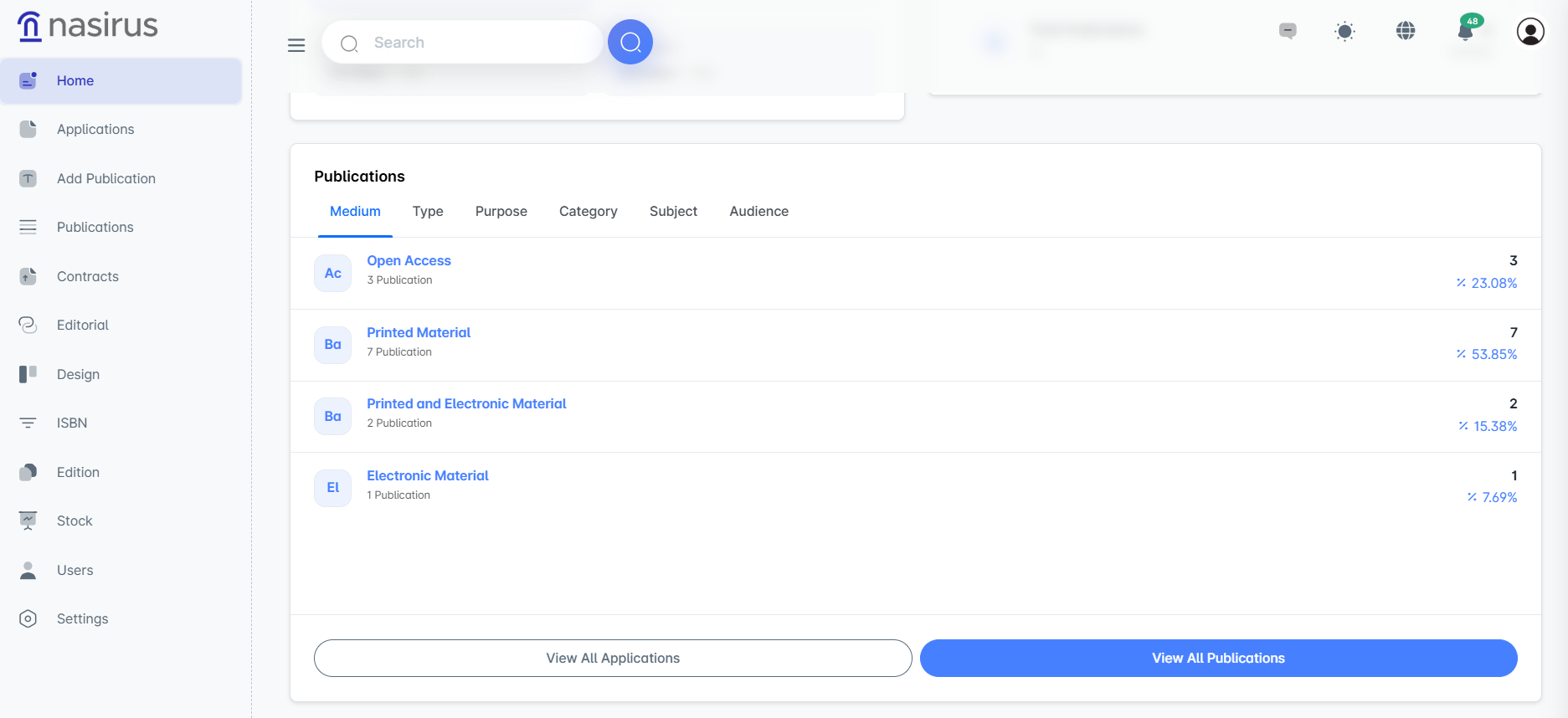The image size is (1568, 718).
Task: Open the user profile avatar menu
Action: point(1529,32)
